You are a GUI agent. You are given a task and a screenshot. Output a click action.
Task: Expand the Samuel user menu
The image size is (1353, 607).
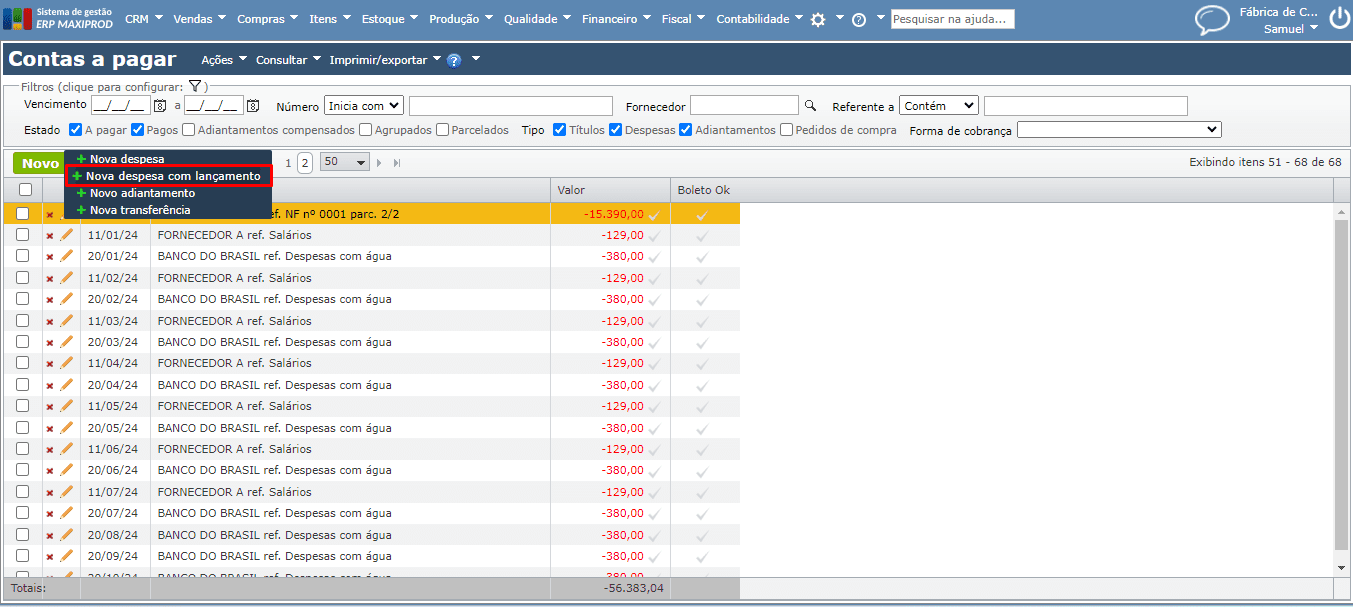[1290, 29]
